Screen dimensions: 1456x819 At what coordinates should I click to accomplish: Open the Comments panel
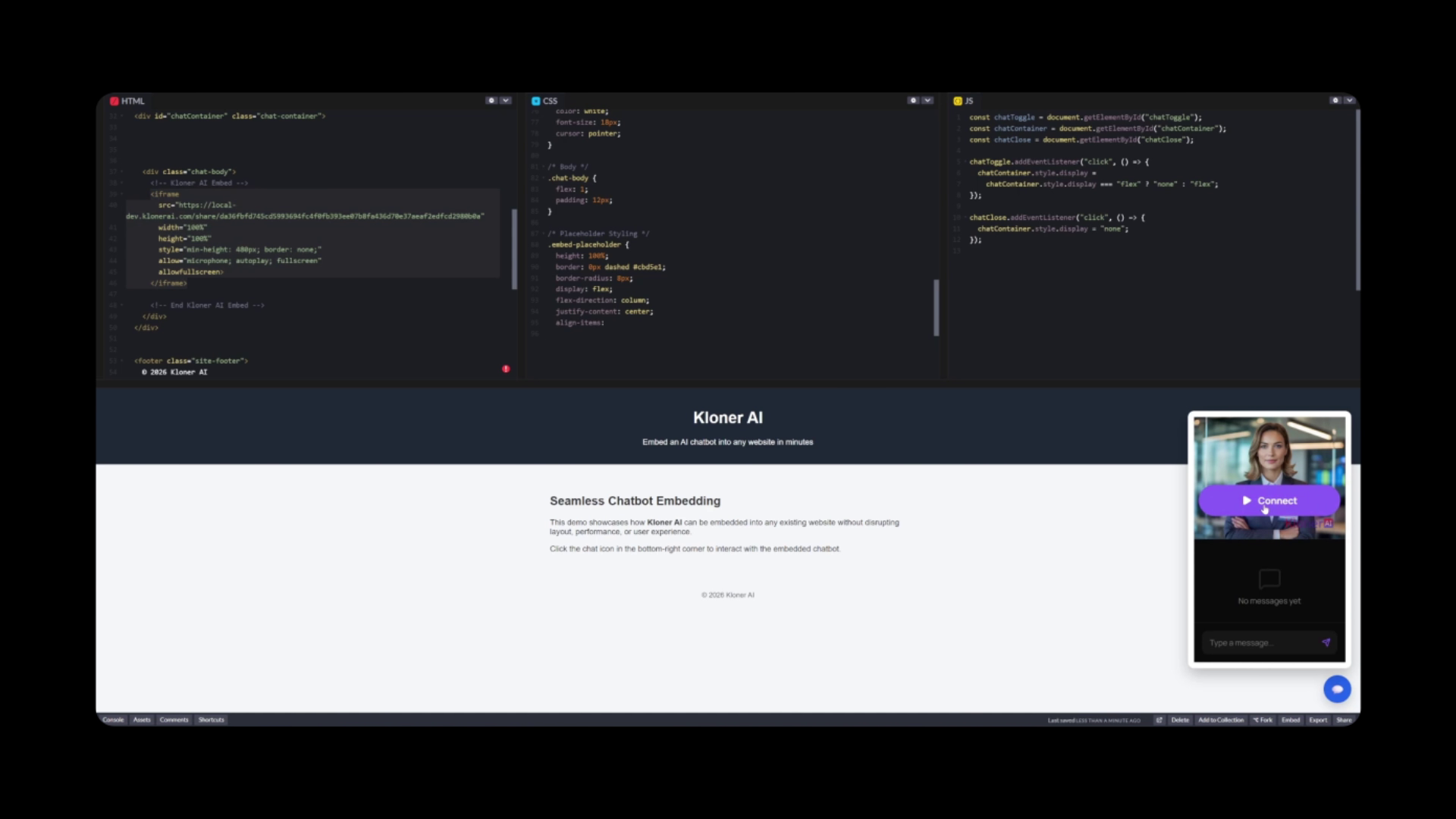pyautogui.click(x=174, y=720)
